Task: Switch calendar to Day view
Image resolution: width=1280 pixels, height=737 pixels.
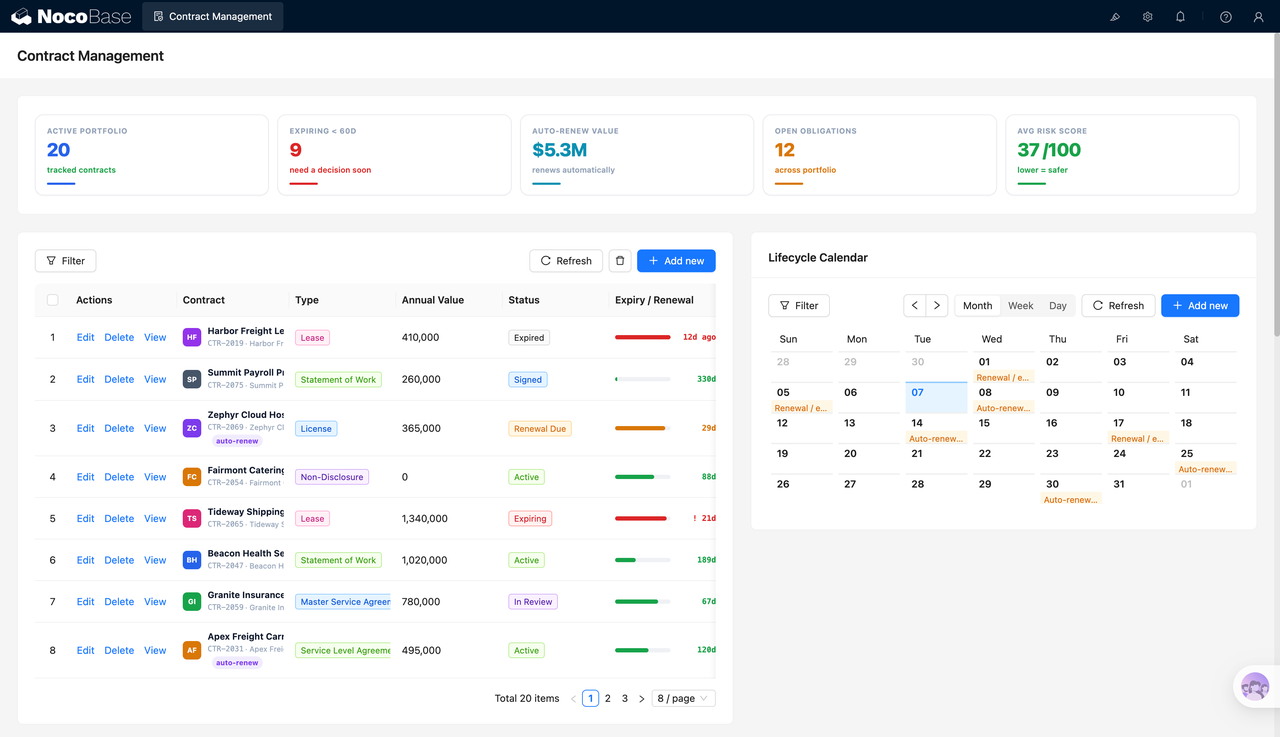Action: (x=1058, y=306)
